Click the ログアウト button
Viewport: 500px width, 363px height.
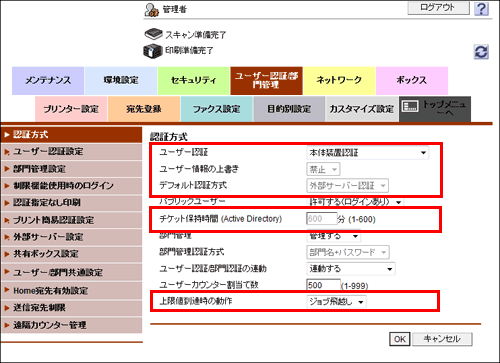(438, 7)
